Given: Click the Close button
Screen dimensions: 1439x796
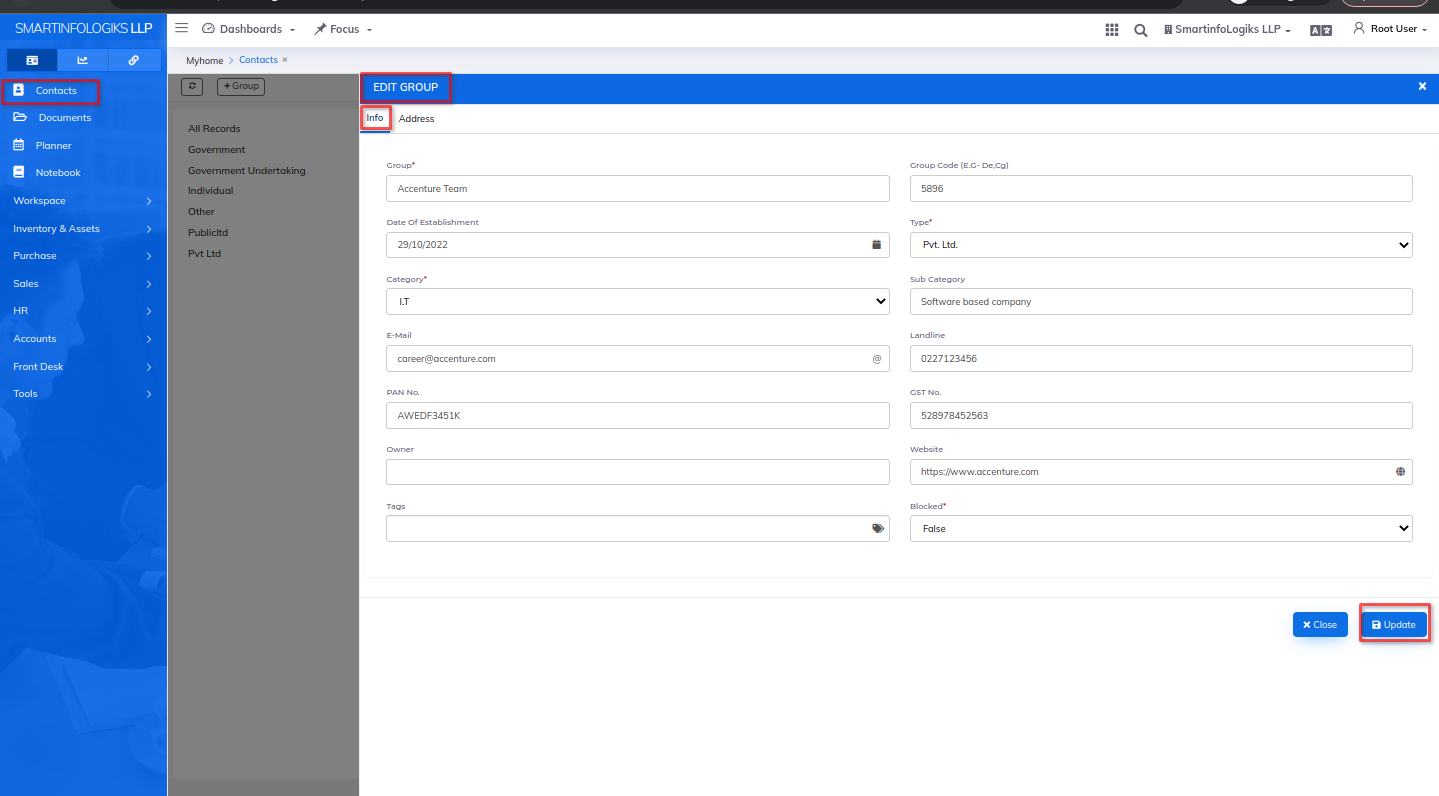Looking at the screenshot, I should point(1320,624).
